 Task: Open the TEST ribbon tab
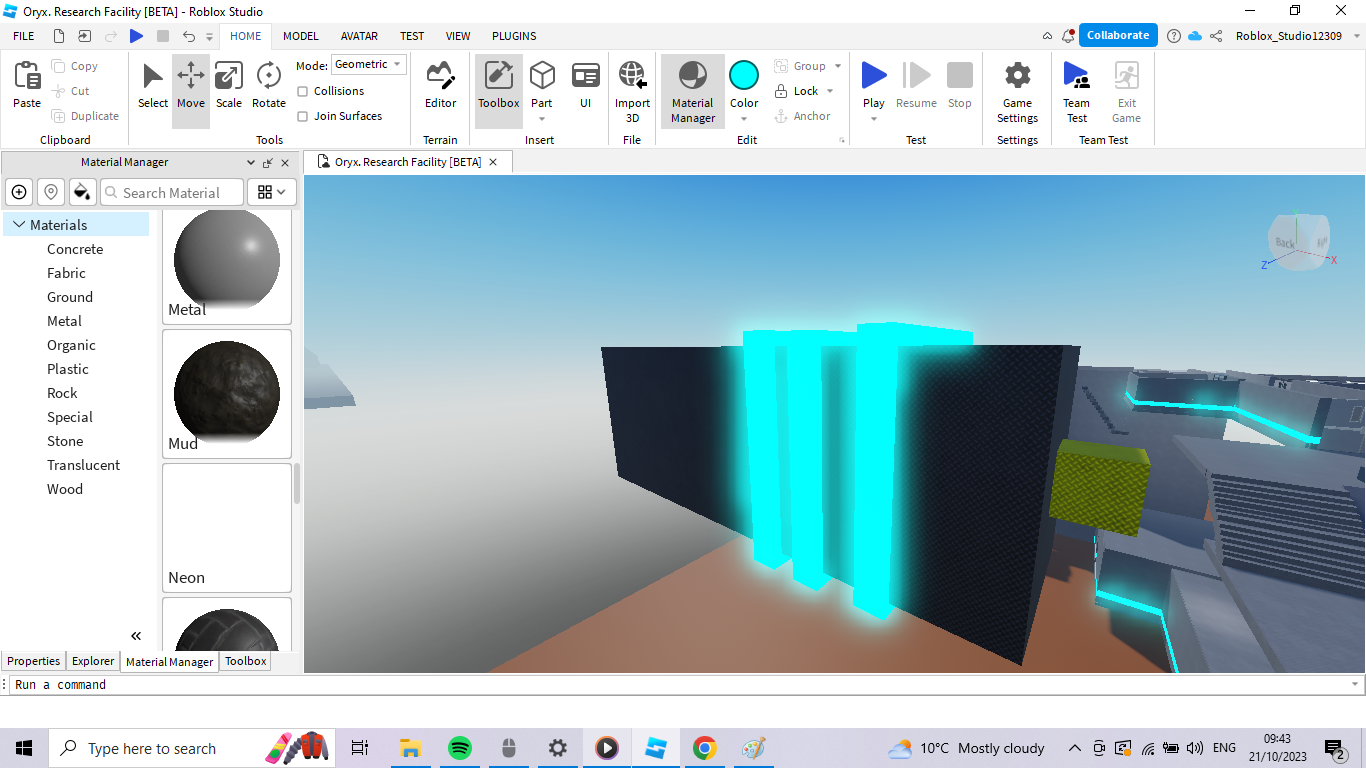(412, 36)
